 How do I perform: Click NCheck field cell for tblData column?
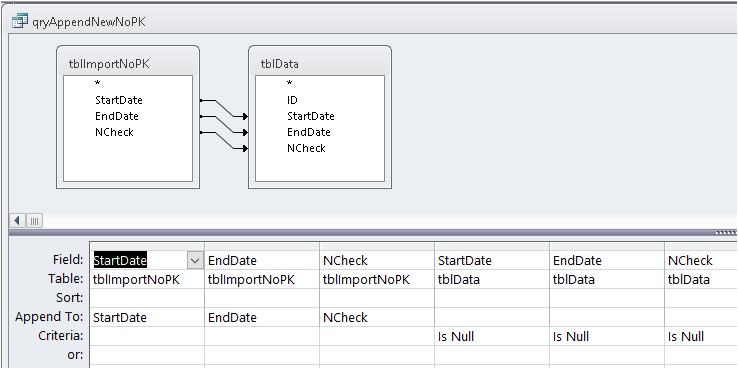click(701, 260)
